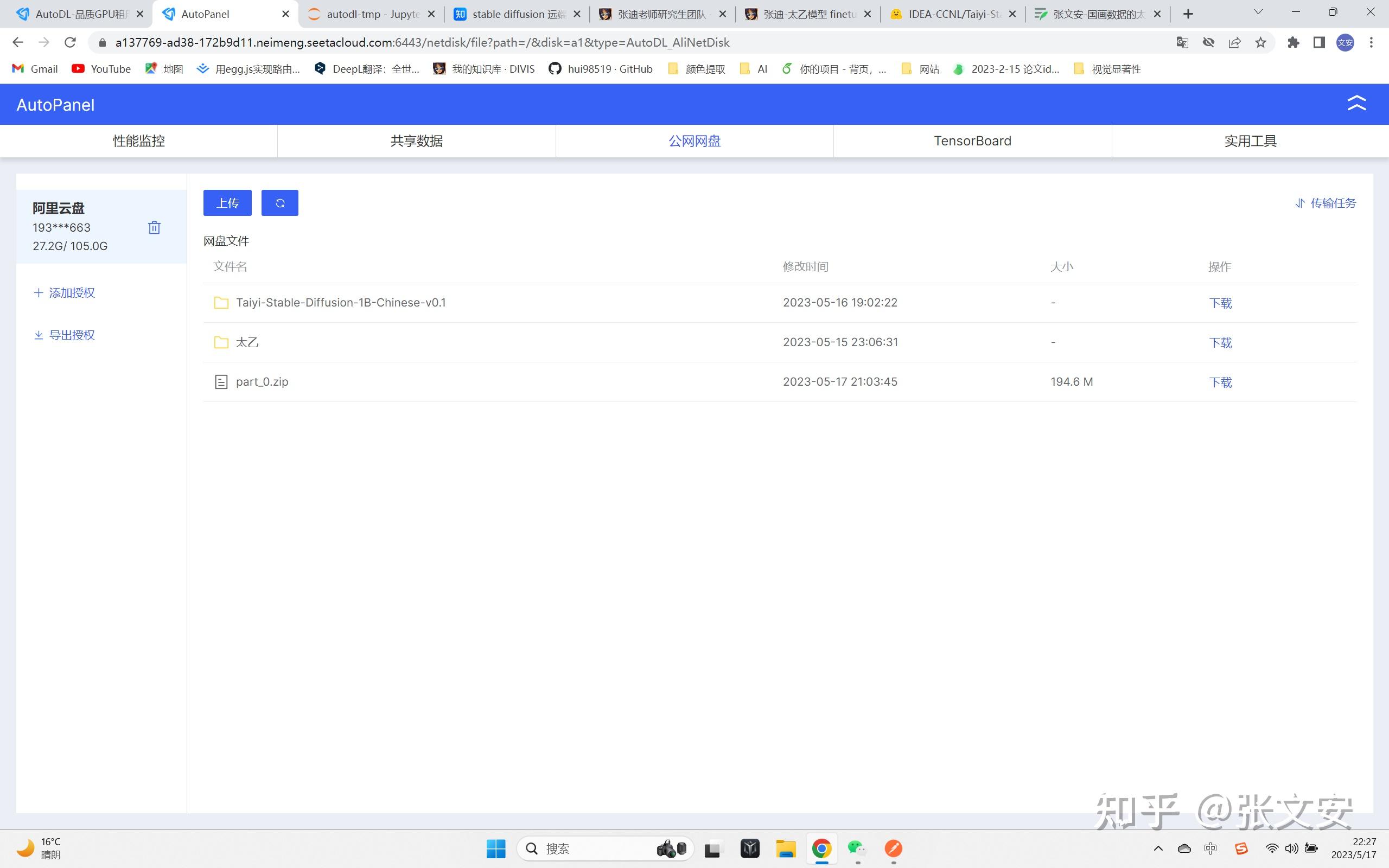Click the share page icon in the address bar
This screenshot has height=868, width=1389.
1234,42
